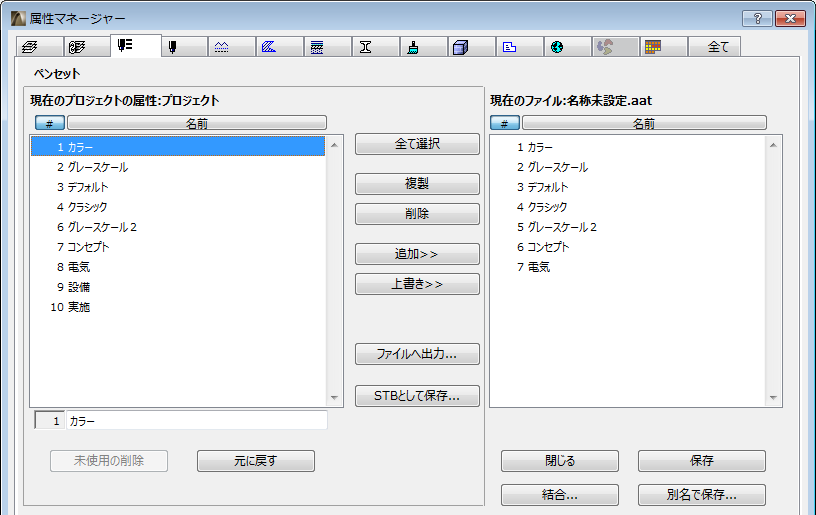
Task: Switch to the 全て (All) tab
Action: (715, 47)
